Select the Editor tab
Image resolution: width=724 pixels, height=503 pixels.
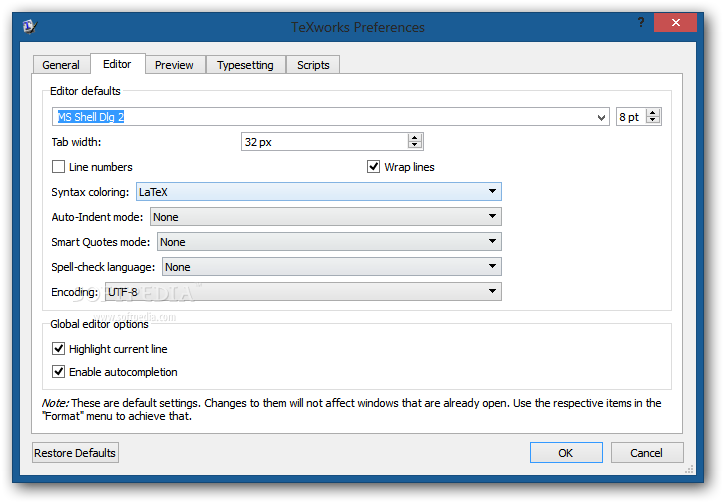(117, 64)
